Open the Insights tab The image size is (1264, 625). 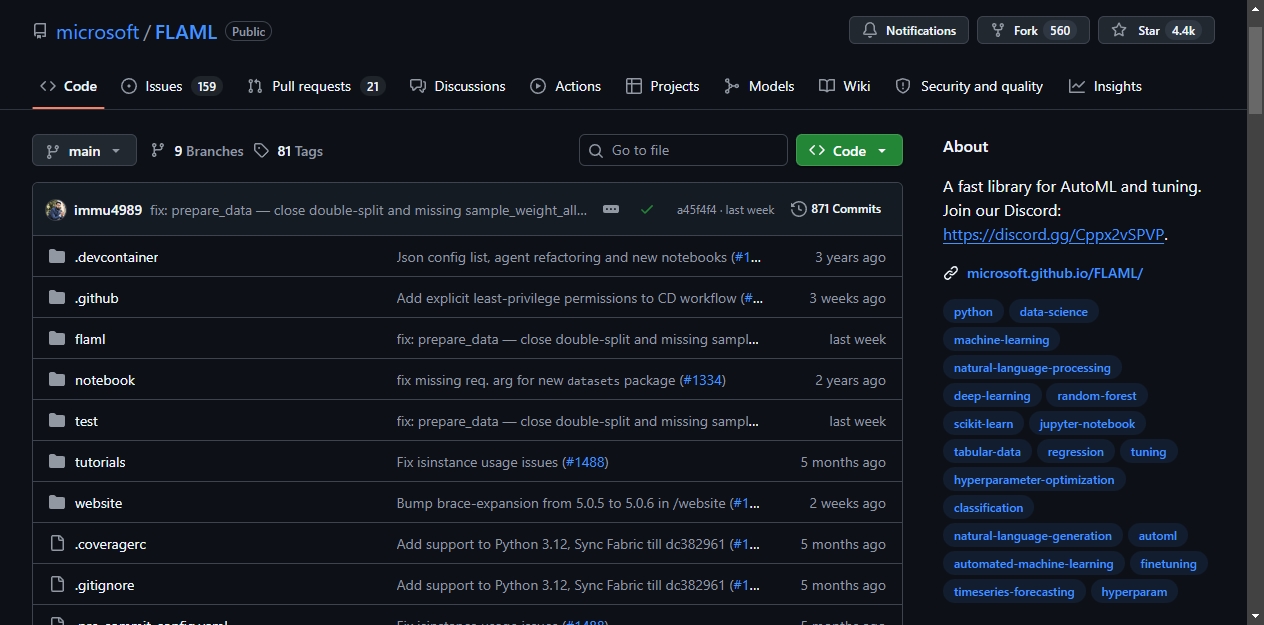1105,86
